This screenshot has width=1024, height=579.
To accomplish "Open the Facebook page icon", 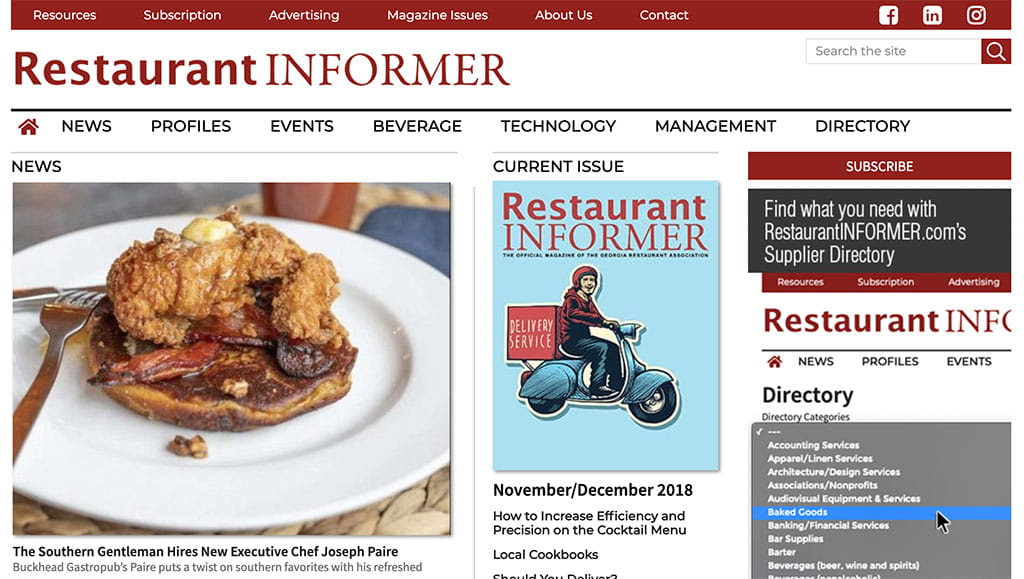I will tap(888, 15).
